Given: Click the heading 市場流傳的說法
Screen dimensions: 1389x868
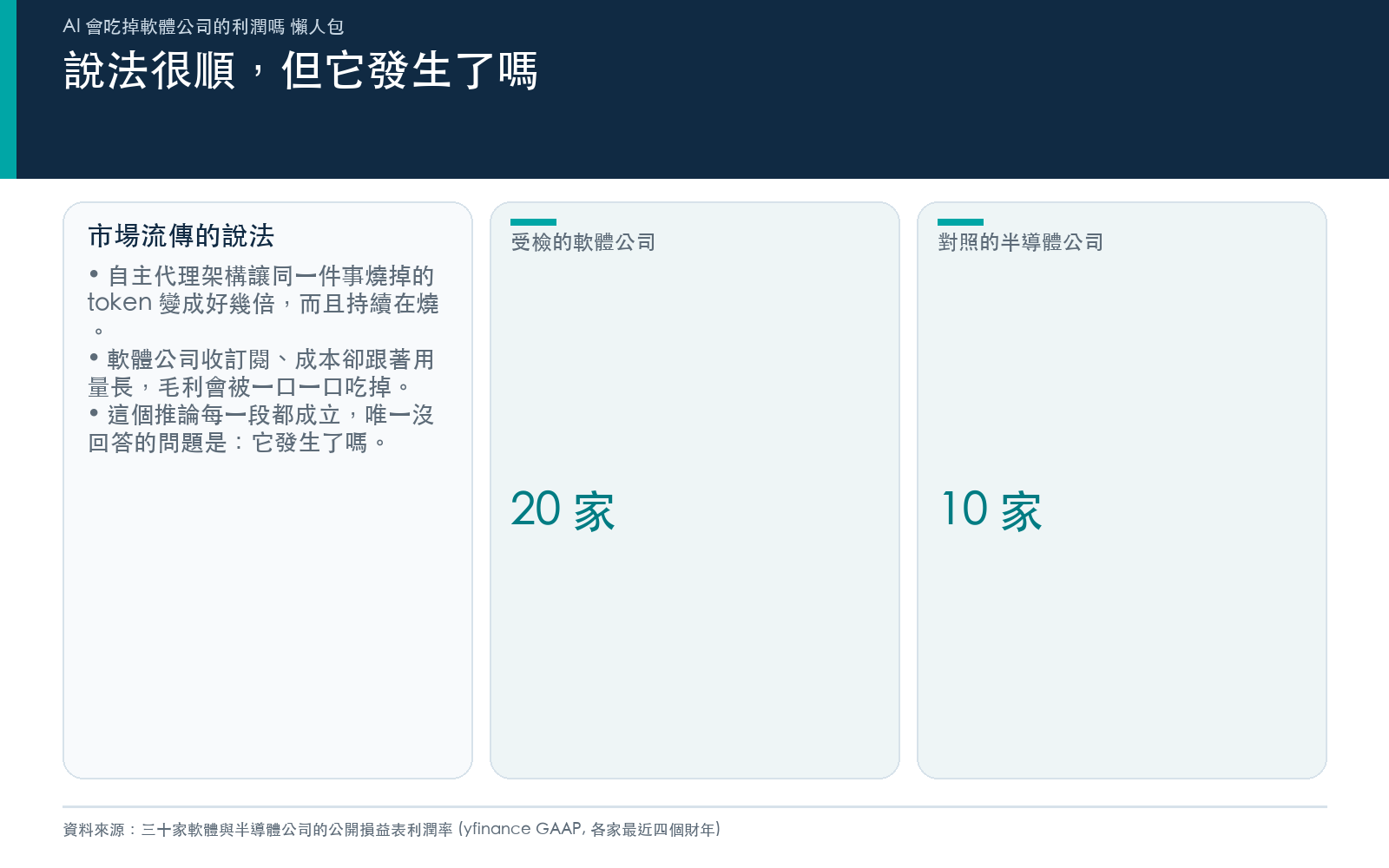Looking at the screenshot, I should tap(181, 235).
